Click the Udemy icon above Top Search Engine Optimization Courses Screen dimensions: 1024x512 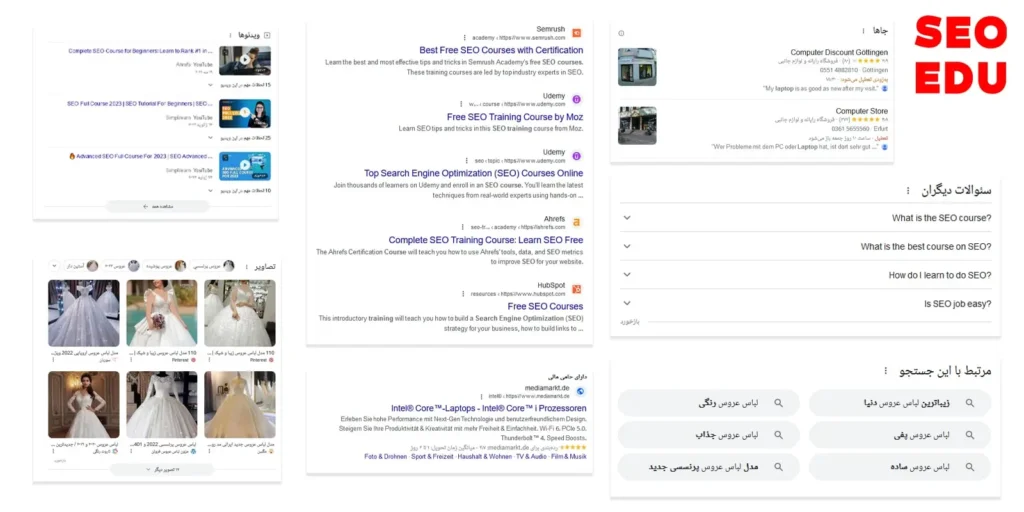point(577,156)
